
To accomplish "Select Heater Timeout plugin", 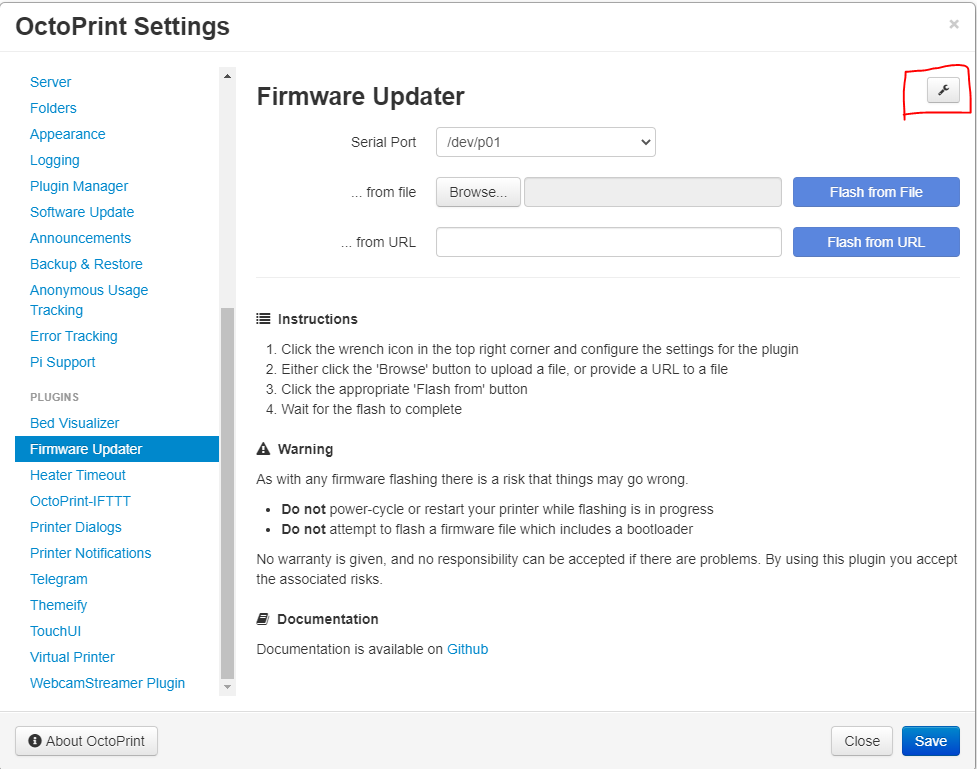I will [78, 475].
